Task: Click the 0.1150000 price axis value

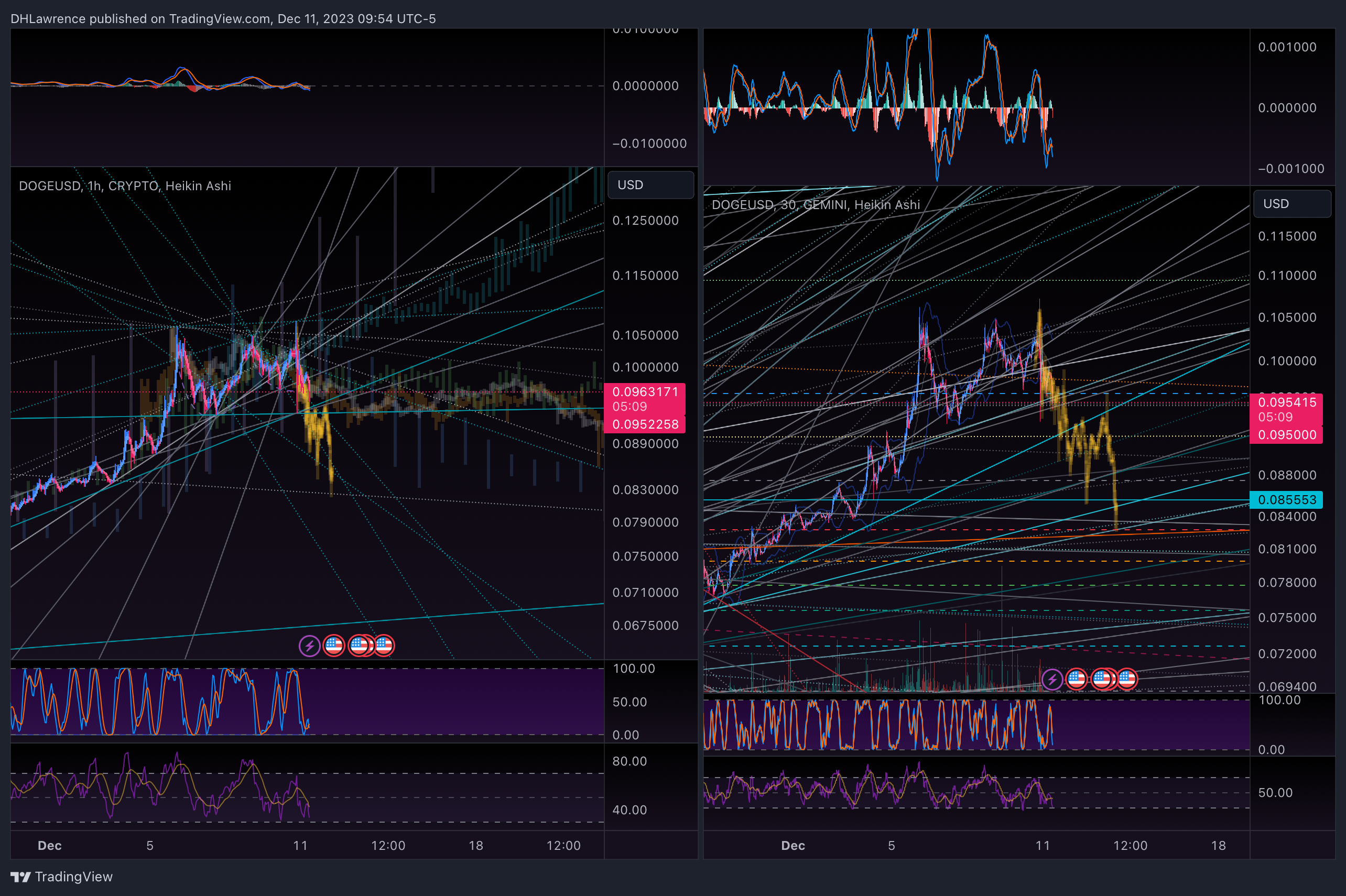Action: [x=645, y=276]
